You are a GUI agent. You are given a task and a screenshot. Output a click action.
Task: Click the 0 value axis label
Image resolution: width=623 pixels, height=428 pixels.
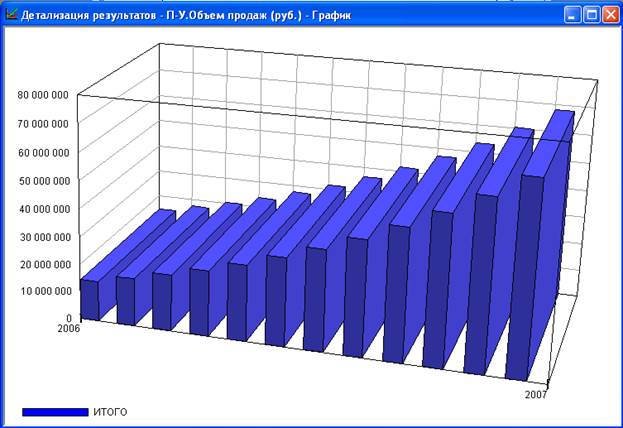(69, 318)
